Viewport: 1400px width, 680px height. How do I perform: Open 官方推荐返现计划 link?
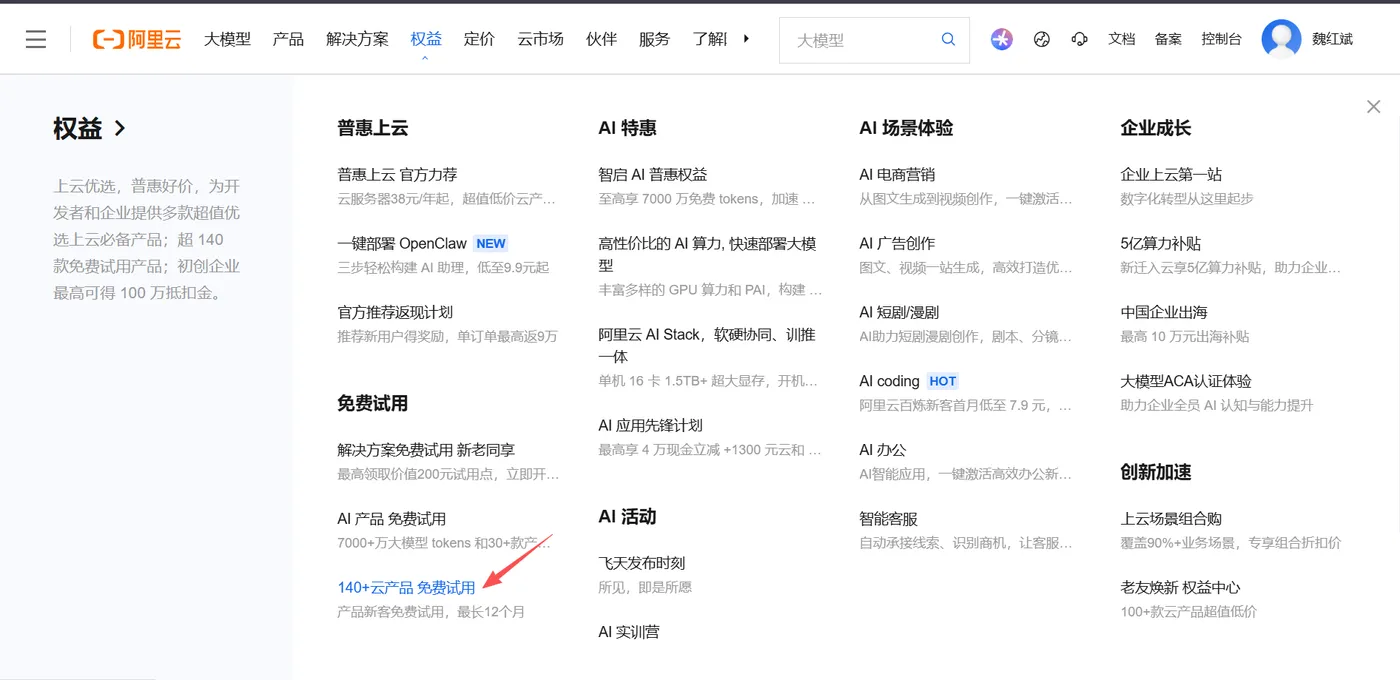click(395, 312)
